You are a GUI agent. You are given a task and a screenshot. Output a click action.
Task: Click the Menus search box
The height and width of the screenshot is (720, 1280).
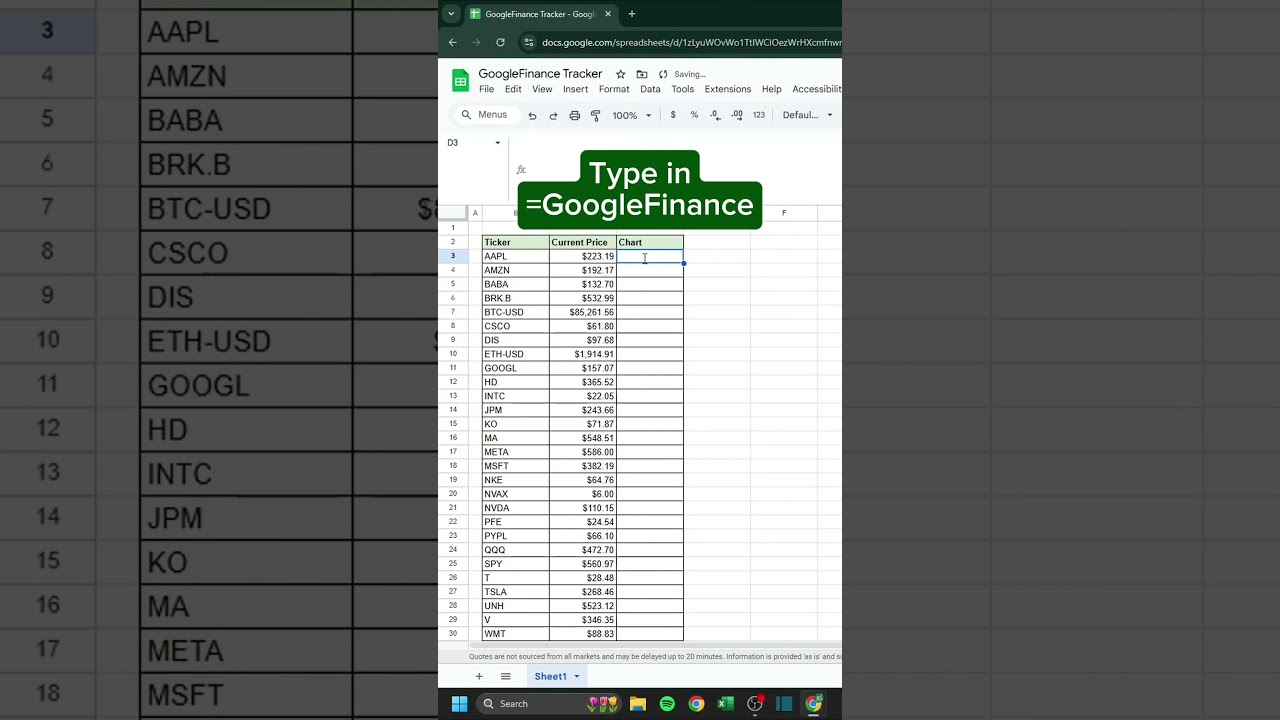[486, 115]
